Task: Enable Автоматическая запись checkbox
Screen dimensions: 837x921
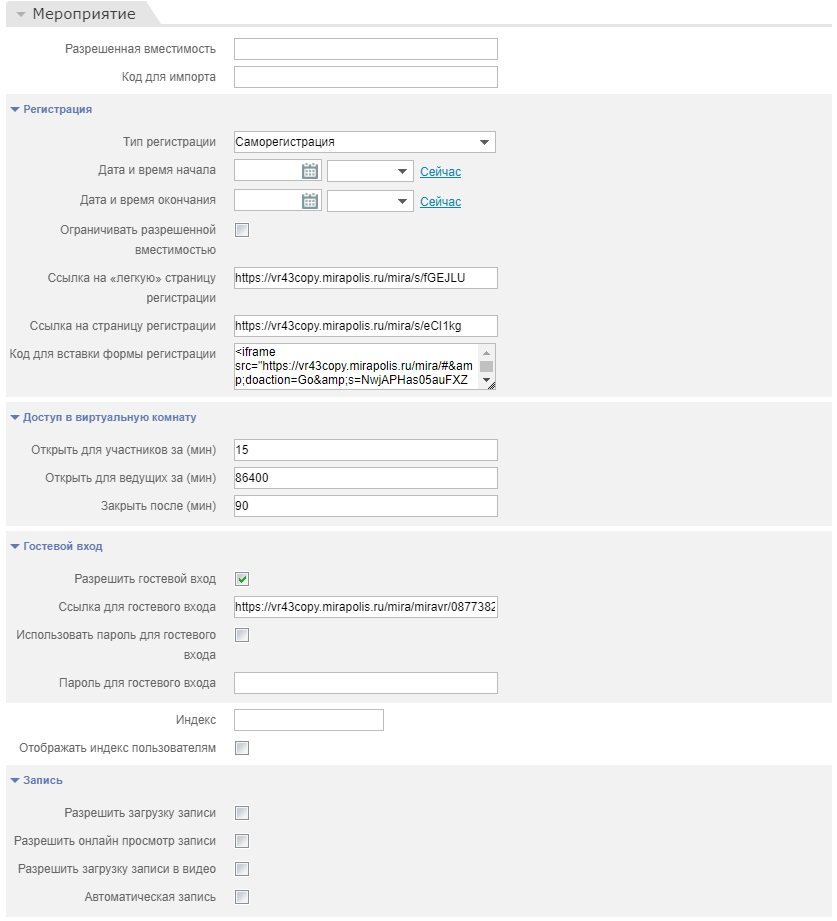Action: (242, 897)
